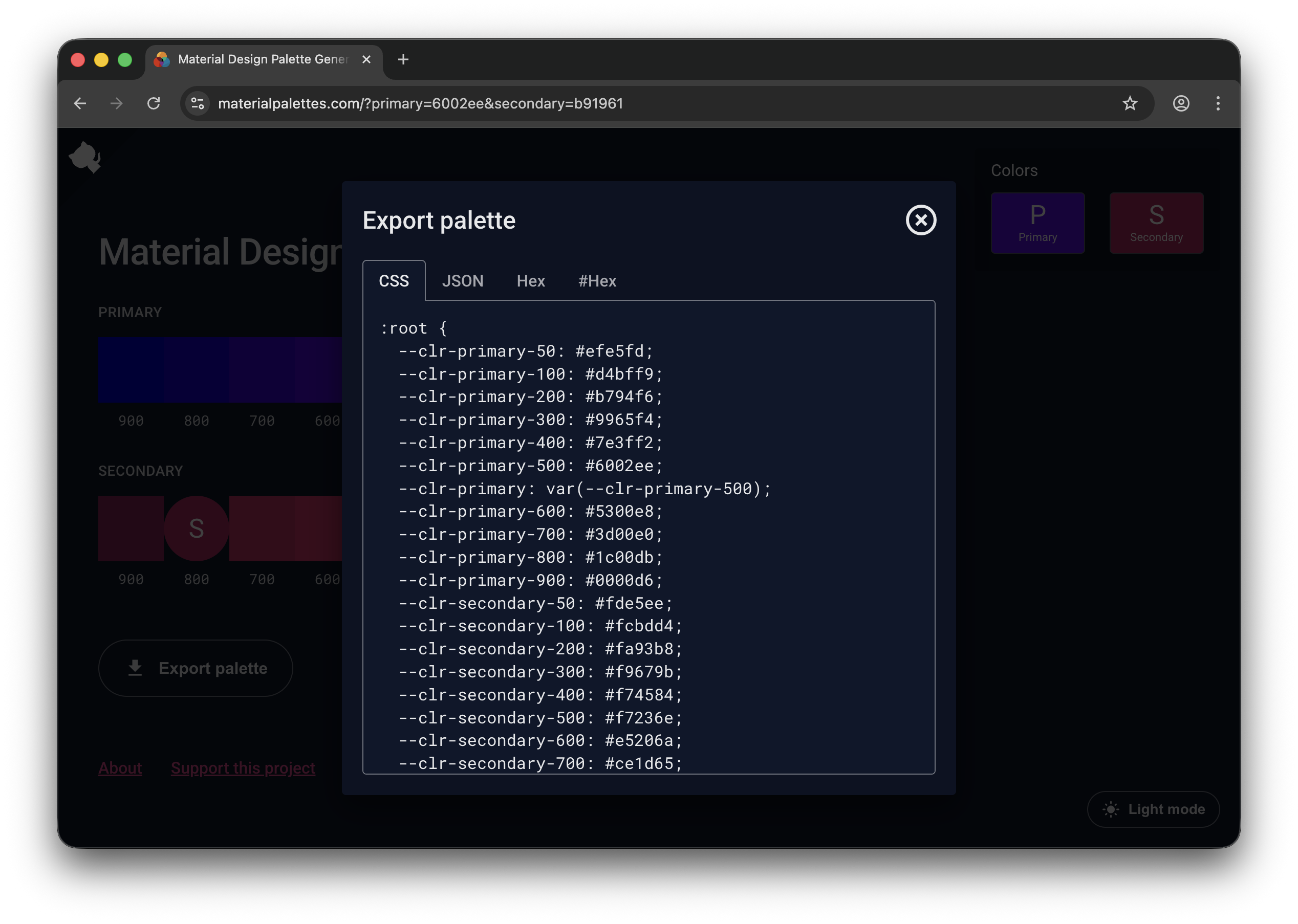Click the Export palette button
The image size is (1298, 924).
click(x=196, y=668)
